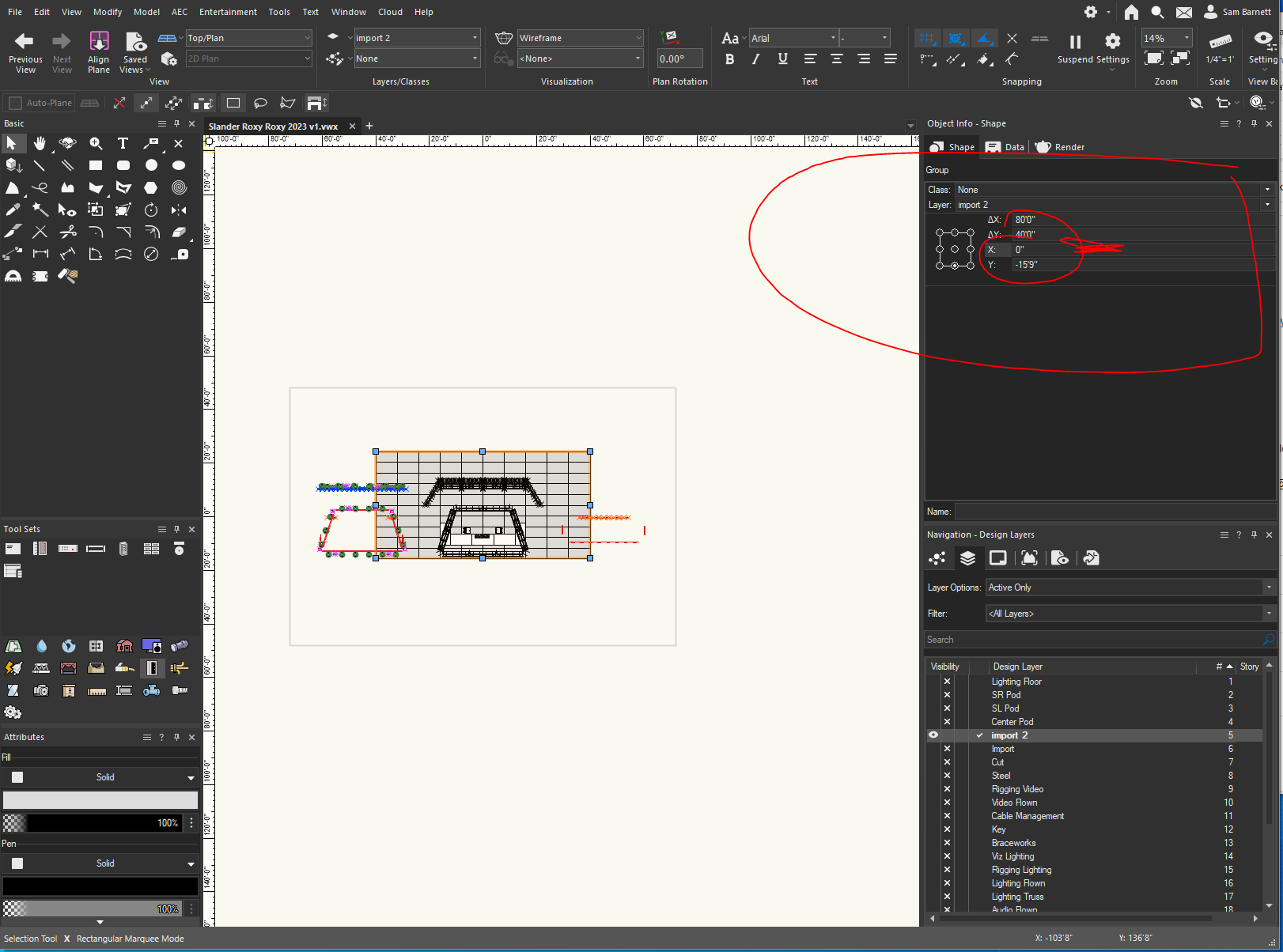Toggle the Auto-Plane checkbox
Screen dimensions: 1283x952
tap(16, 103)
